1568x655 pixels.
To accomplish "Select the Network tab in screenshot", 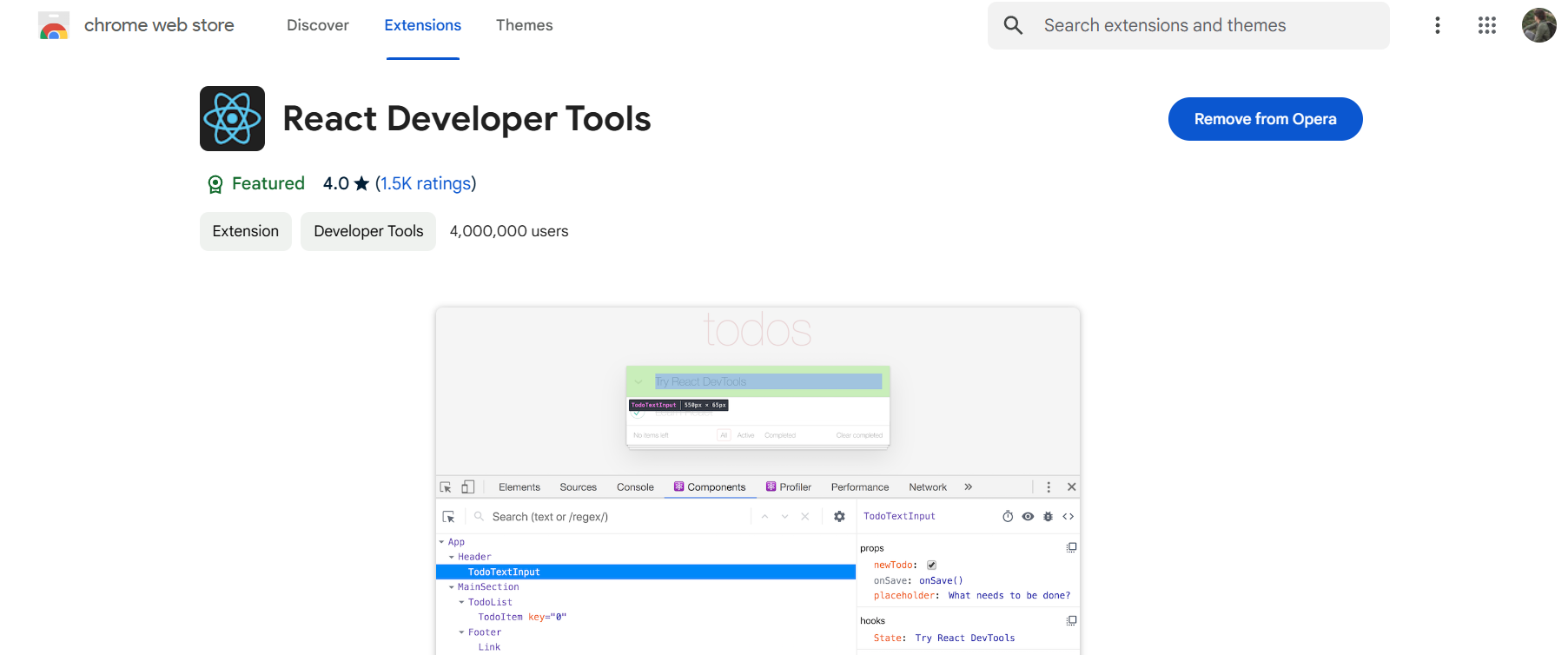I will (x=928, y=487).
